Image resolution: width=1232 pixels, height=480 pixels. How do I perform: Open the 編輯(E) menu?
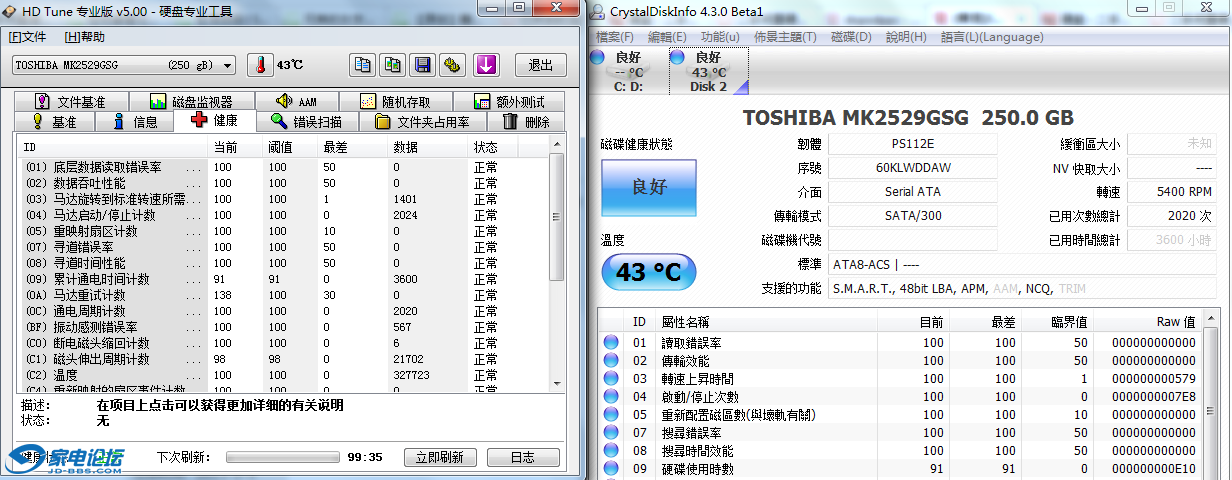click(x=668, y=37)
